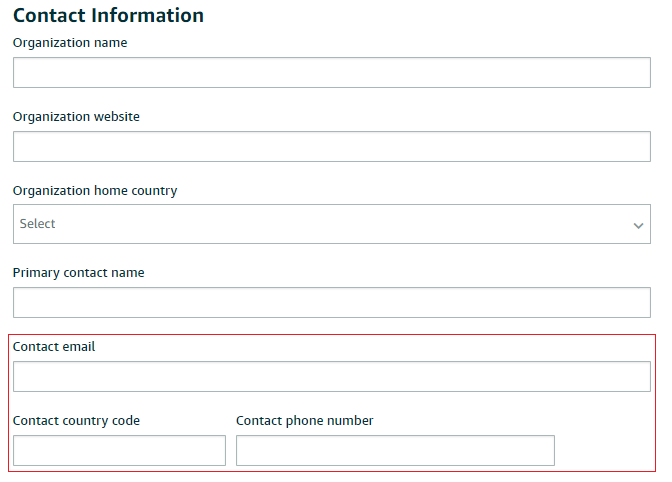Click the Organization name text field
Screen dimensions: 672x482
(x=332, y=72)
